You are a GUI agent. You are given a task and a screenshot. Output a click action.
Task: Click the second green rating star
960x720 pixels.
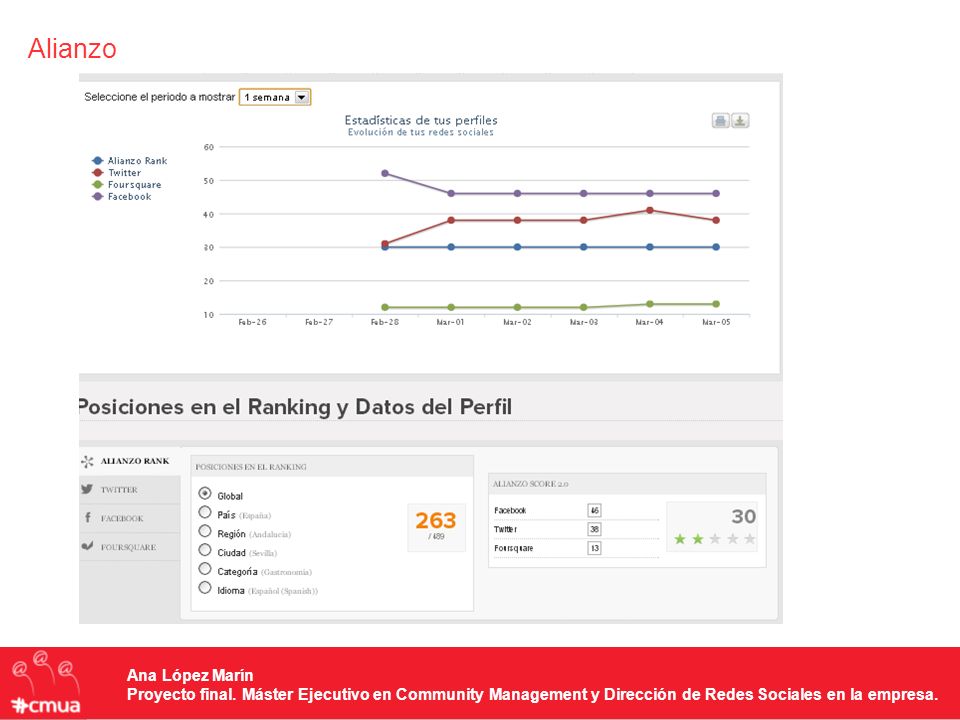tap(697, 539)
